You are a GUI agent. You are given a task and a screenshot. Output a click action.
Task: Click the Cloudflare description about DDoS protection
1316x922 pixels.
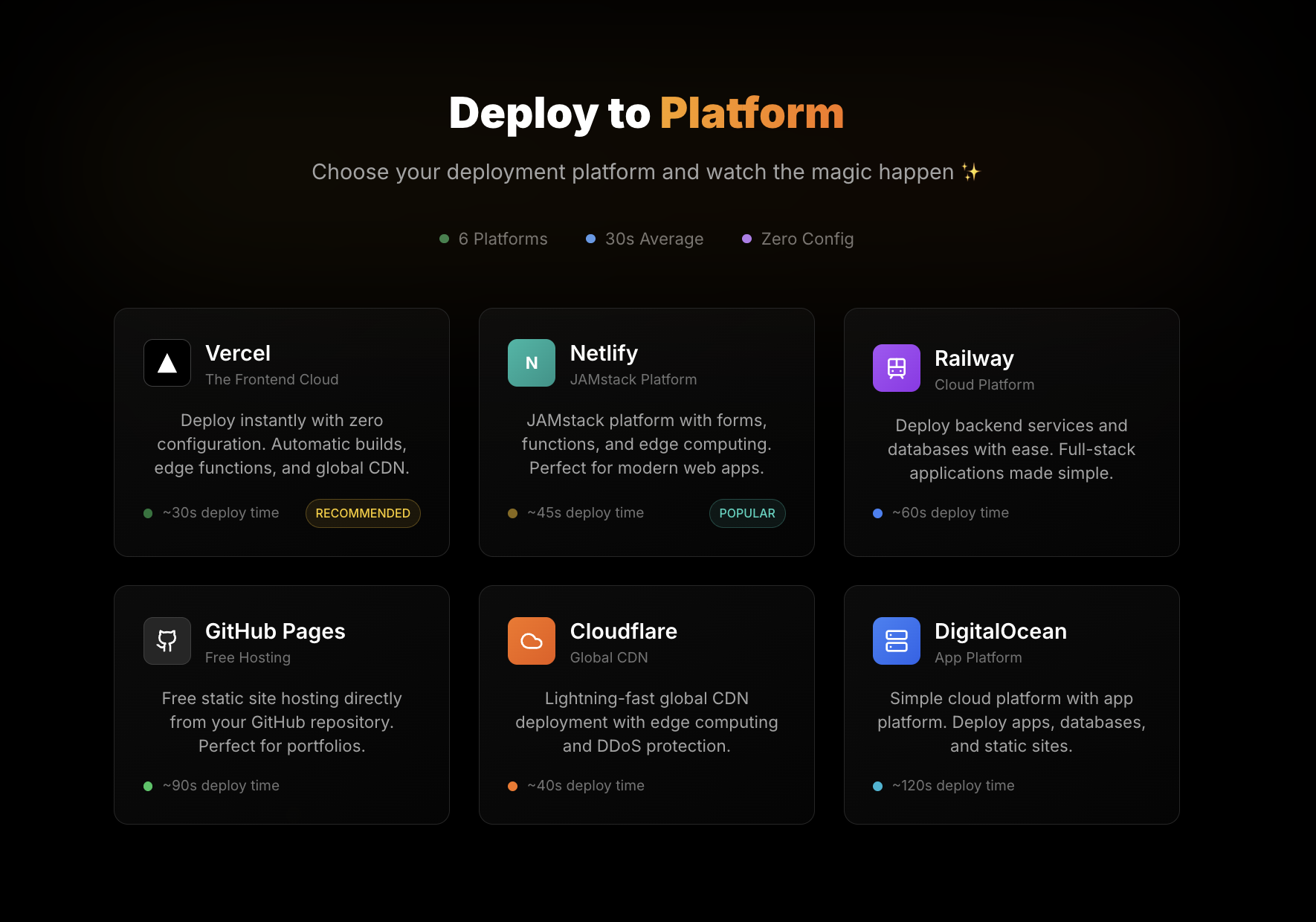pyautogui.click(x=647, y=722)
